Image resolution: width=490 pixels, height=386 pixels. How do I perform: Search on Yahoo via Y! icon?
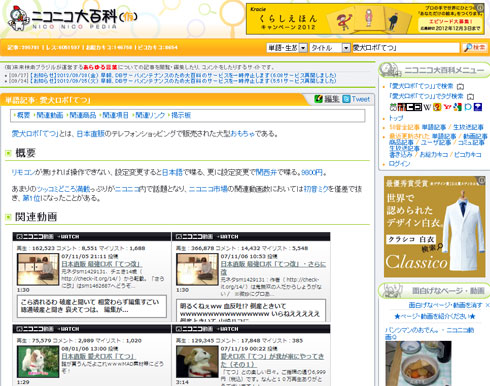pos(447,107)
